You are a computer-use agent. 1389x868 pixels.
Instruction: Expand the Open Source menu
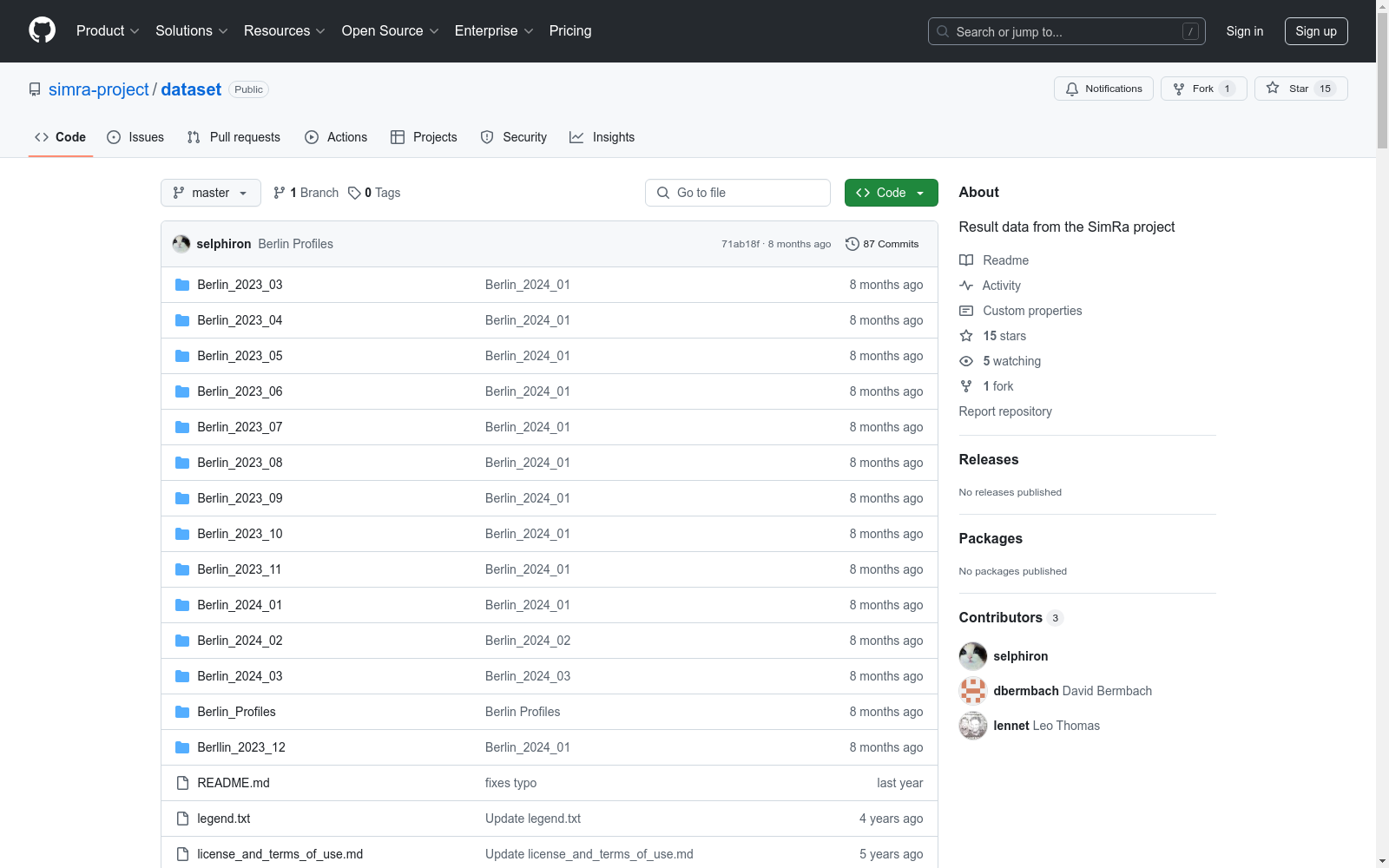pyautogui.click(x=390, y=30)
